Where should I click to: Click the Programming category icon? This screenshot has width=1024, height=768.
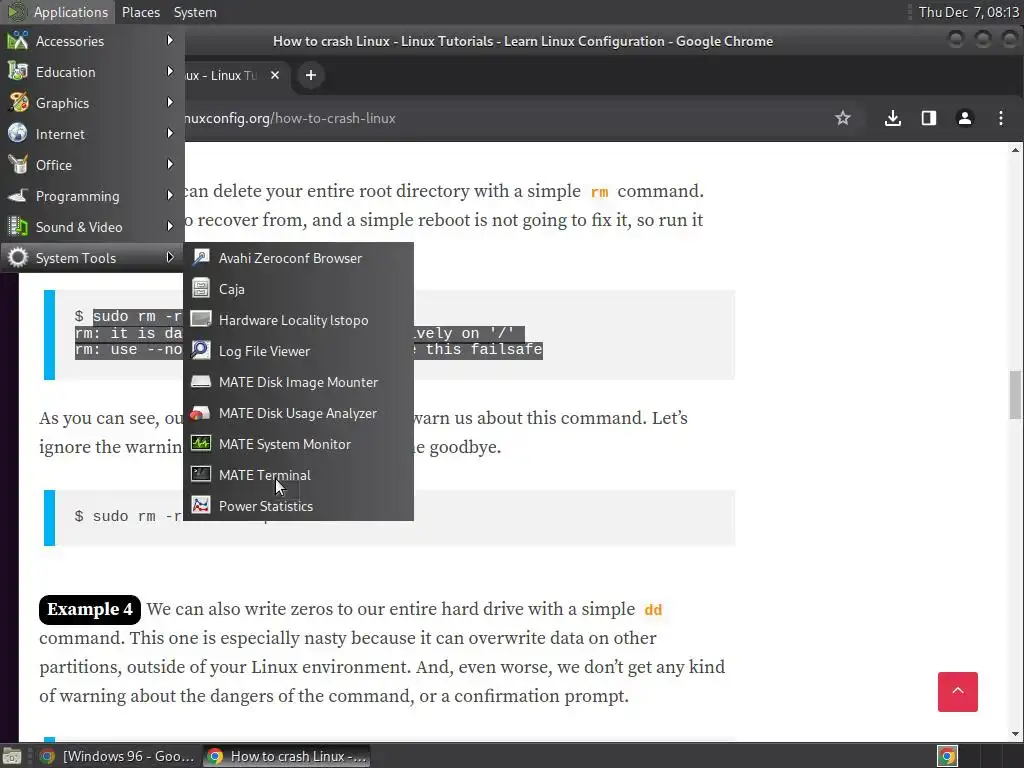[18, 196]
